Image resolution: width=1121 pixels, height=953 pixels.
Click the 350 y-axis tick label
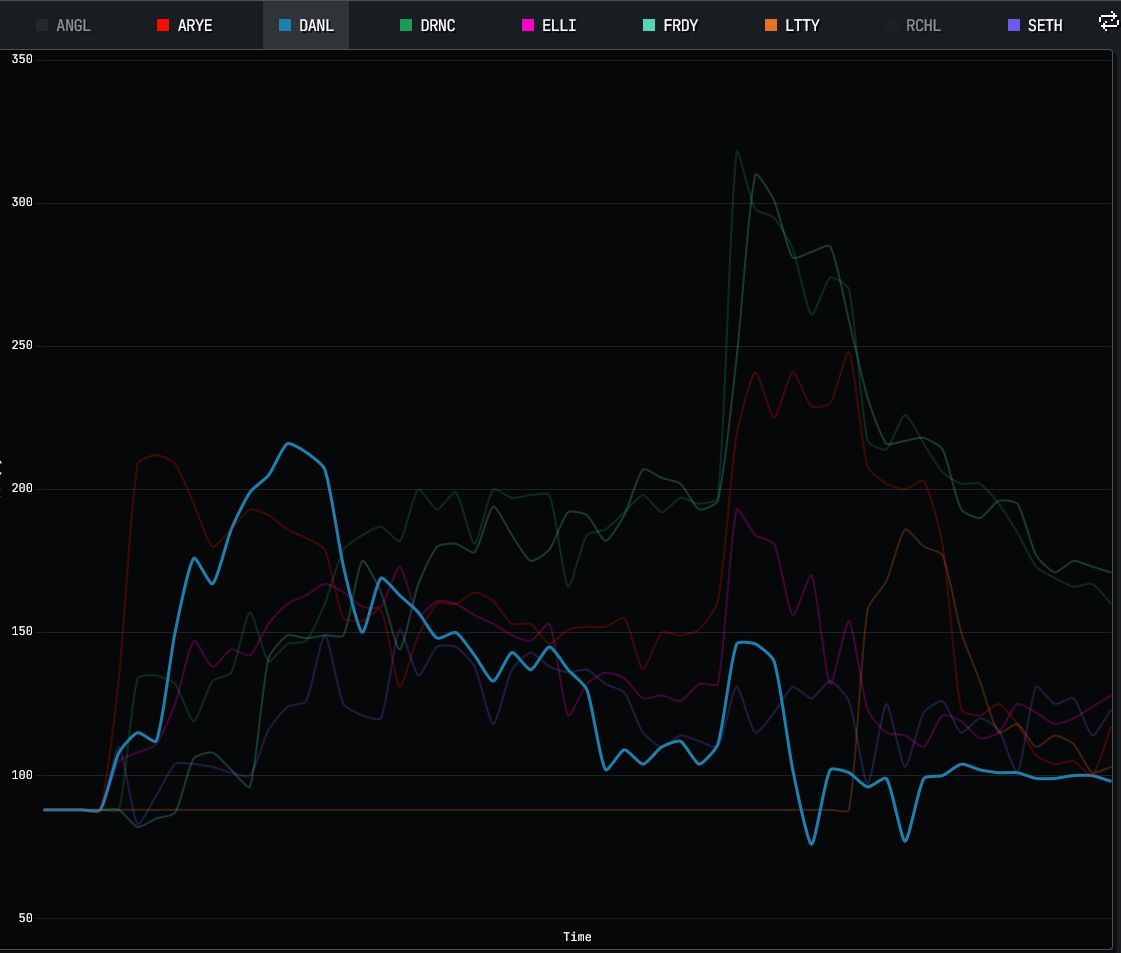22,59
